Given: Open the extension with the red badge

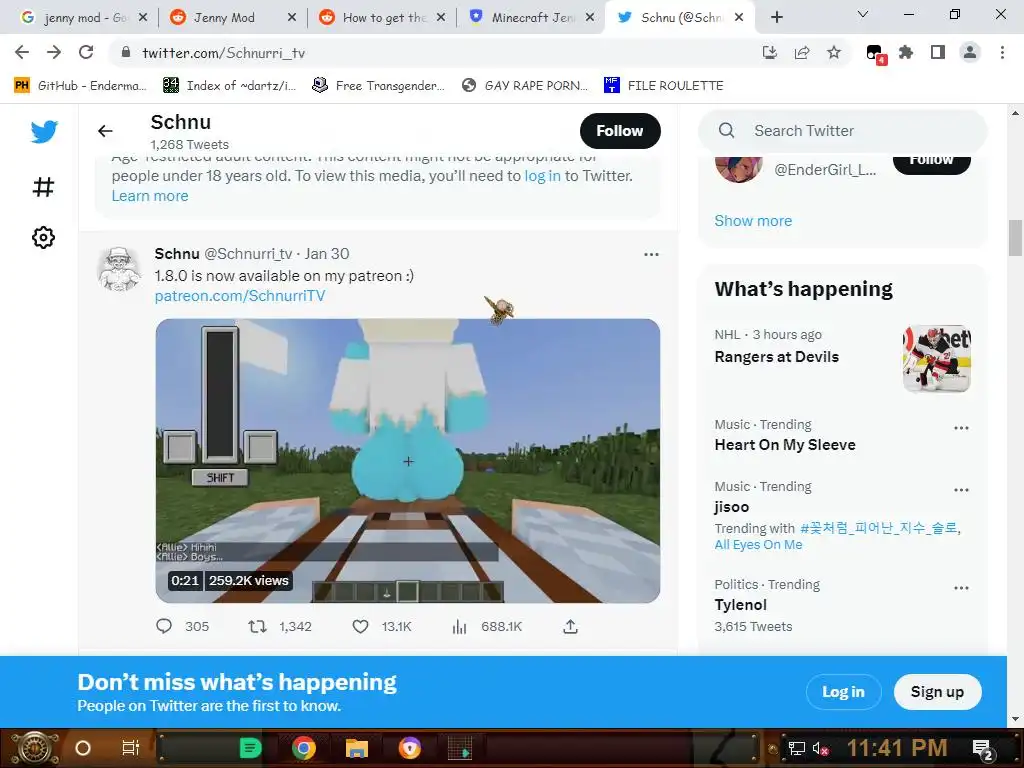Looking at the screenshot, I should [875, 54].
